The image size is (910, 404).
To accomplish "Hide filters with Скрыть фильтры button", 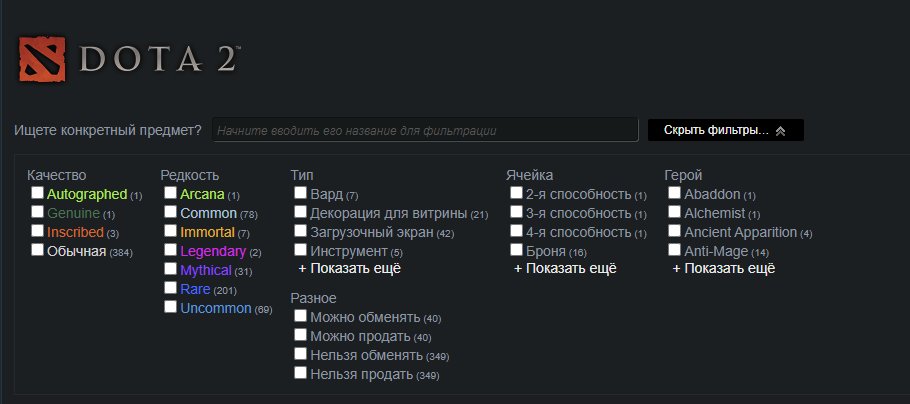I will point(725,131).
